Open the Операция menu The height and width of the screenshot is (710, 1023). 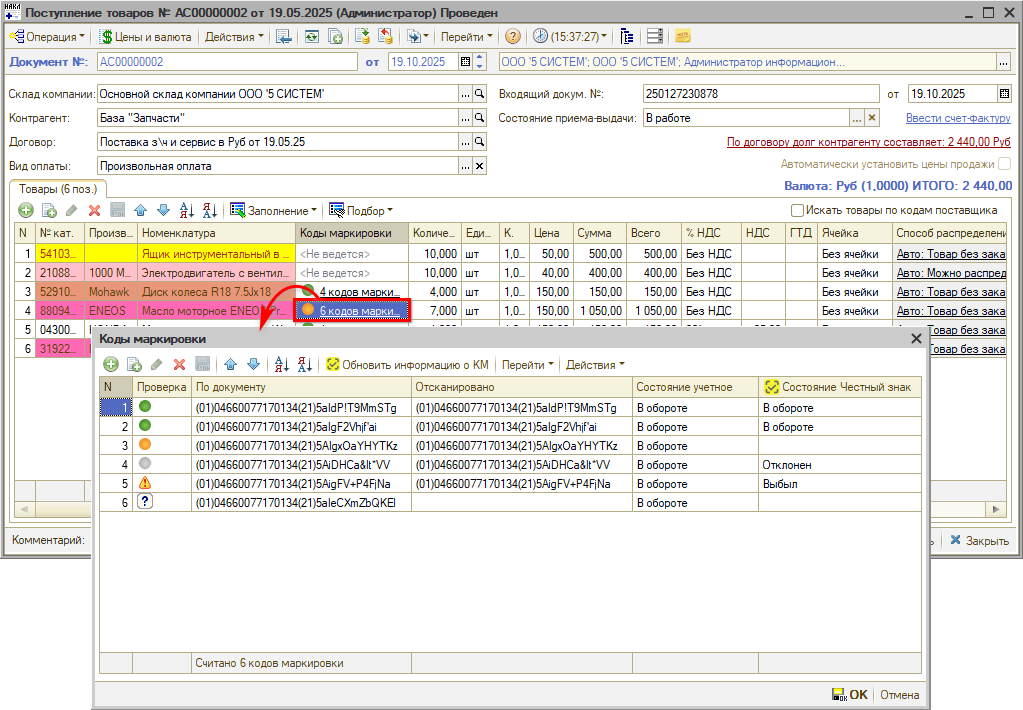coord(49,37)
